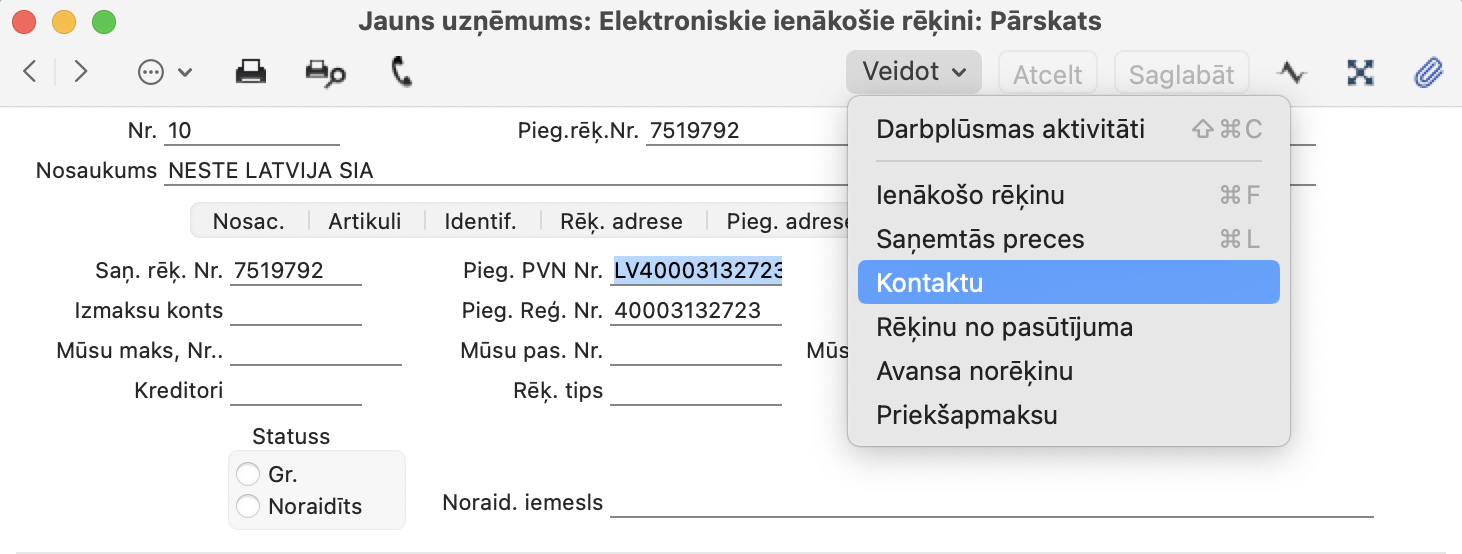This screenshot has height=554, width=1462.
Task: Click the phone call icon
Action: point(402,72)
